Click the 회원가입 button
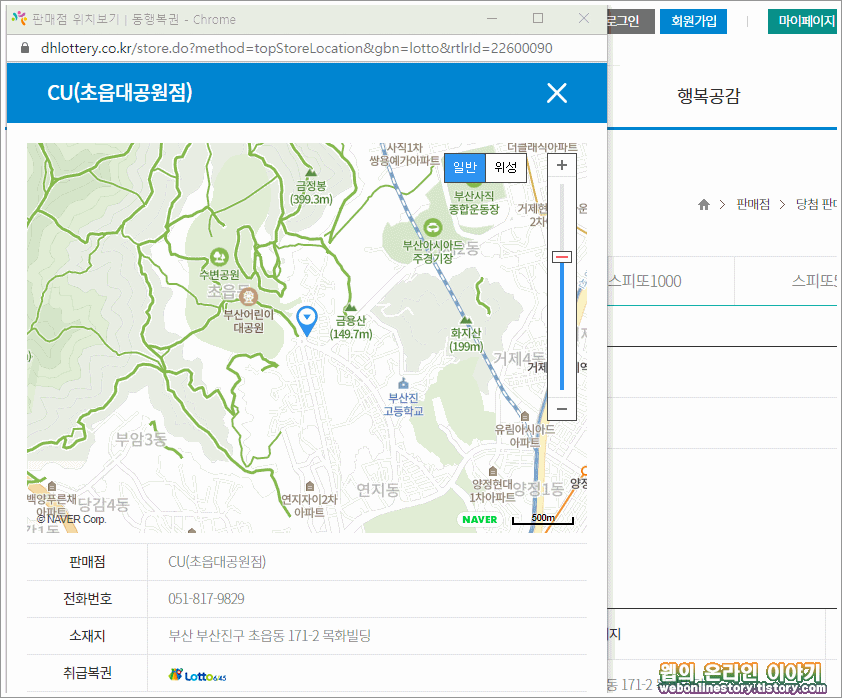The image size is (842, 698). point(693,21)
